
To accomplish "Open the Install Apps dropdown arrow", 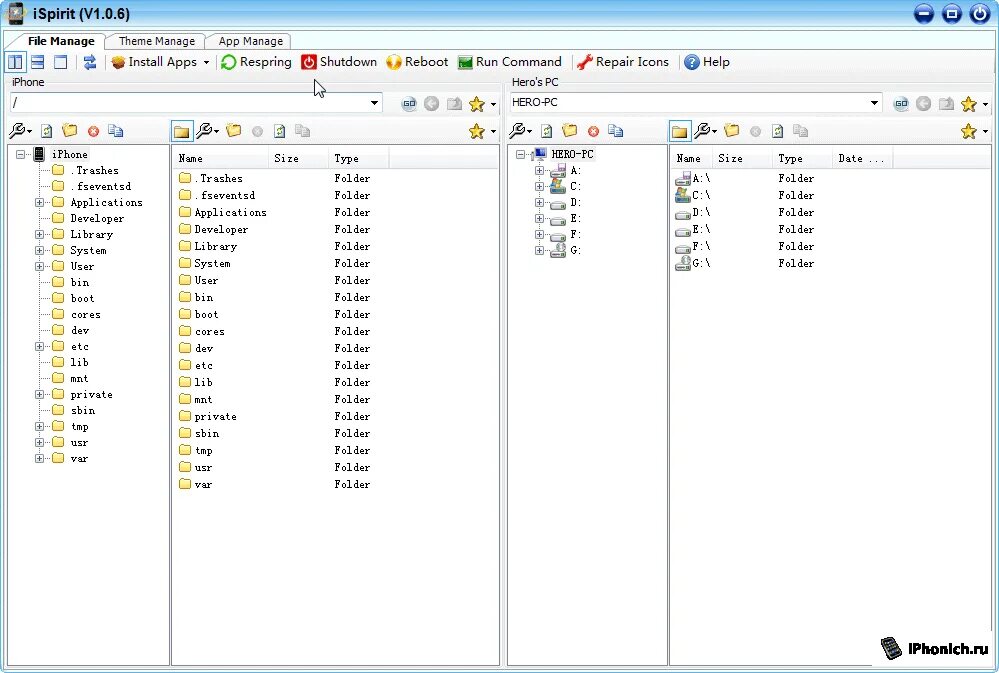I will pyautogui.click(x=206, y=62).
